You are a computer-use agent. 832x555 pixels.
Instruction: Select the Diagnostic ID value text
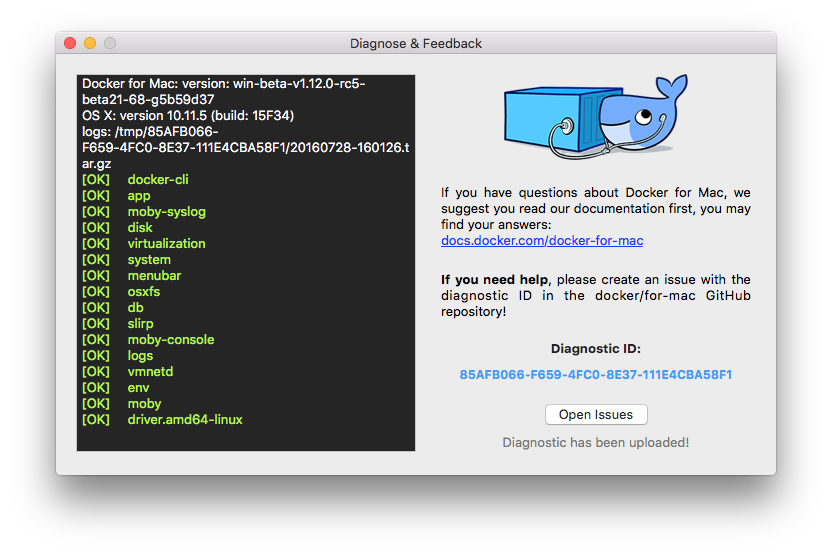[596, 375]
